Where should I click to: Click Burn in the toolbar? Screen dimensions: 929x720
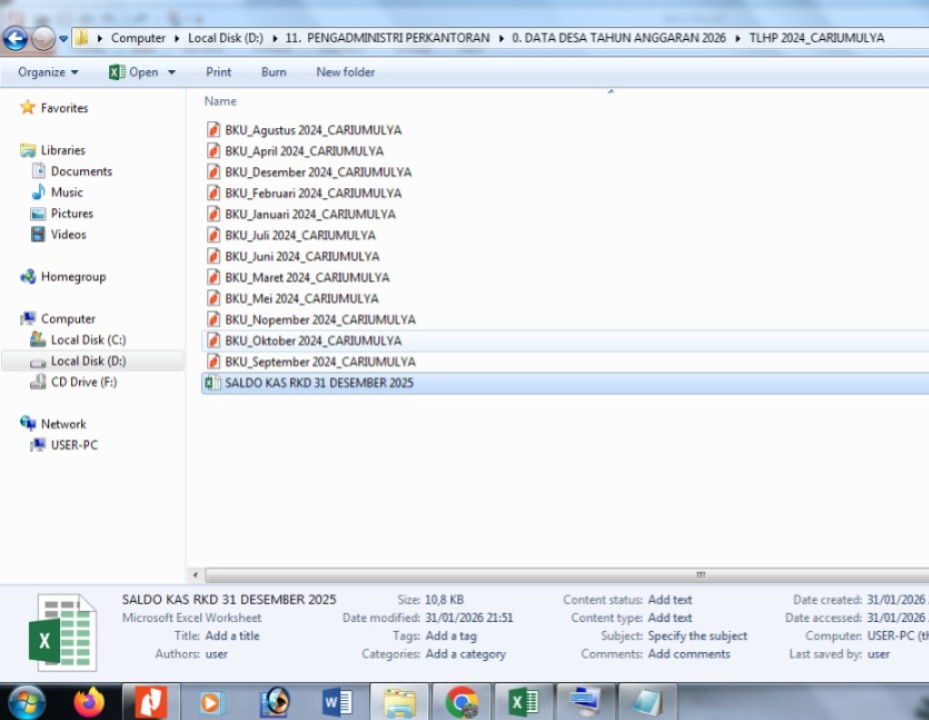(x=273, y=72)
